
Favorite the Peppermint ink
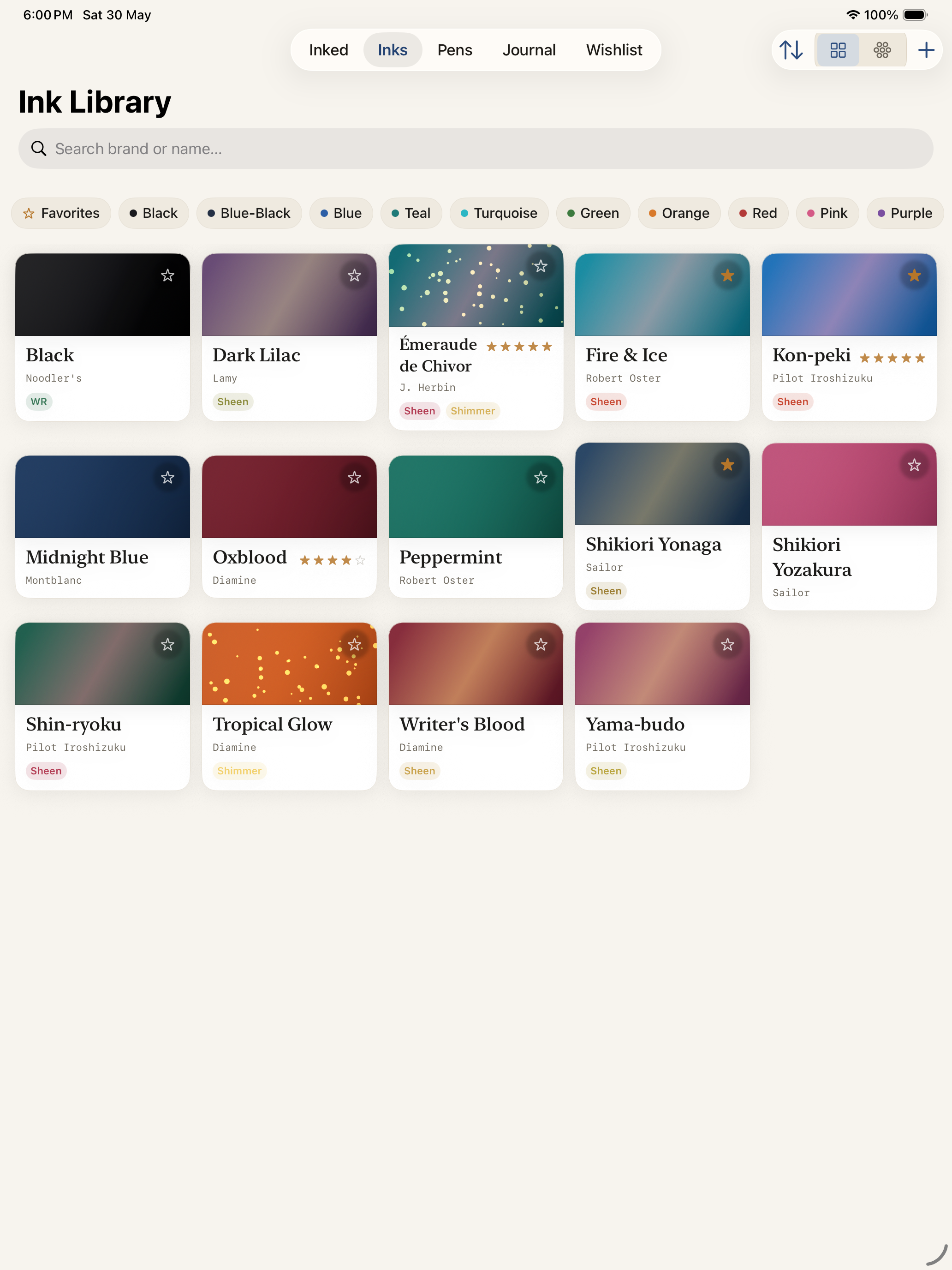541,478
